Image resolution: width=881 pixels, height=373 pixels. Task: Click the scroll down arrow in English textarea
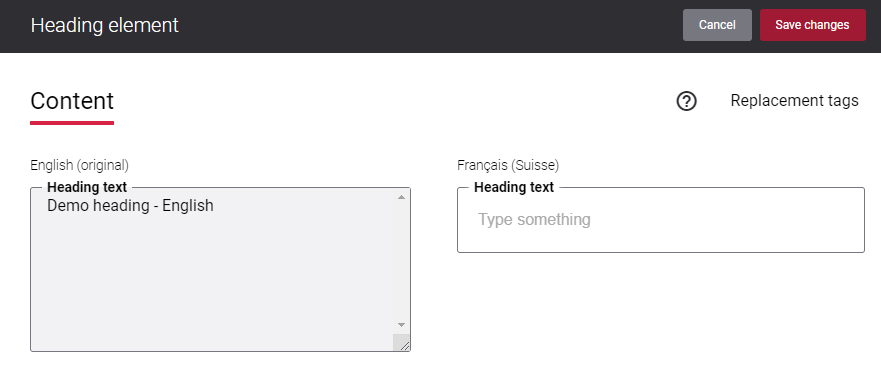point(401,325)
